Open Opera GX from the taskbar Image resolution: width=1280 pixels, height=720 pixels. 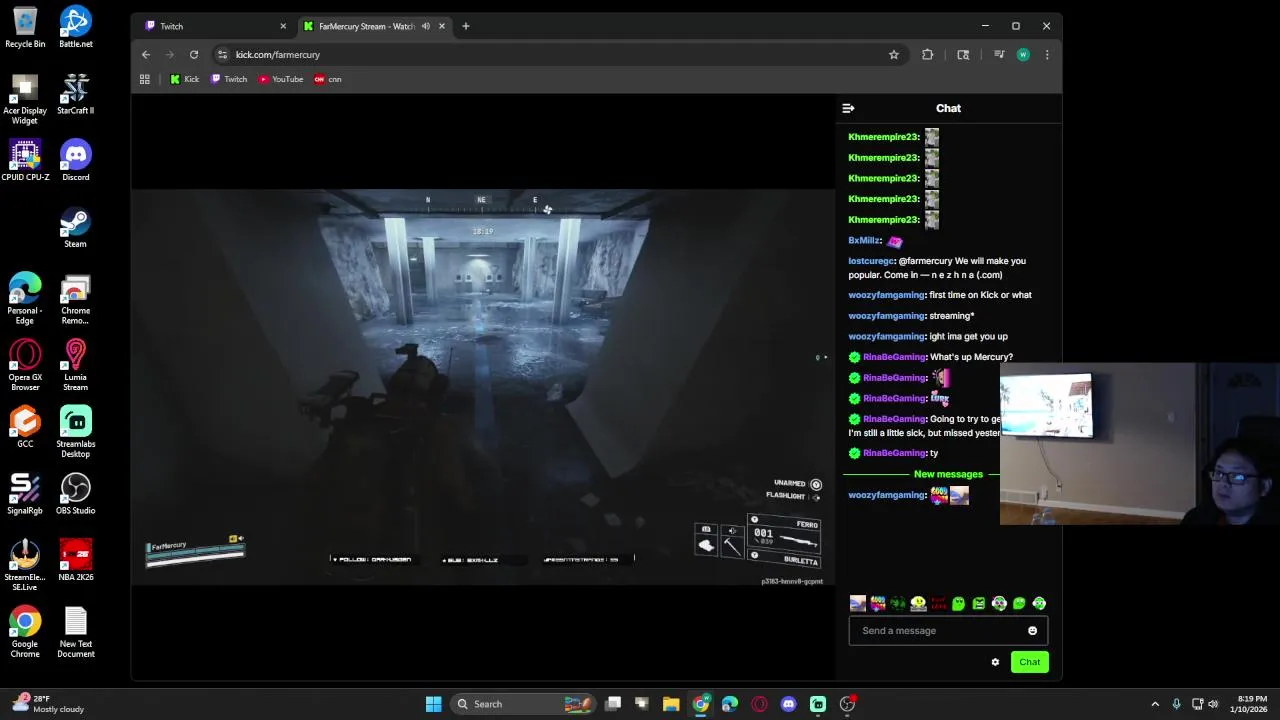click(x=759, y=704)
